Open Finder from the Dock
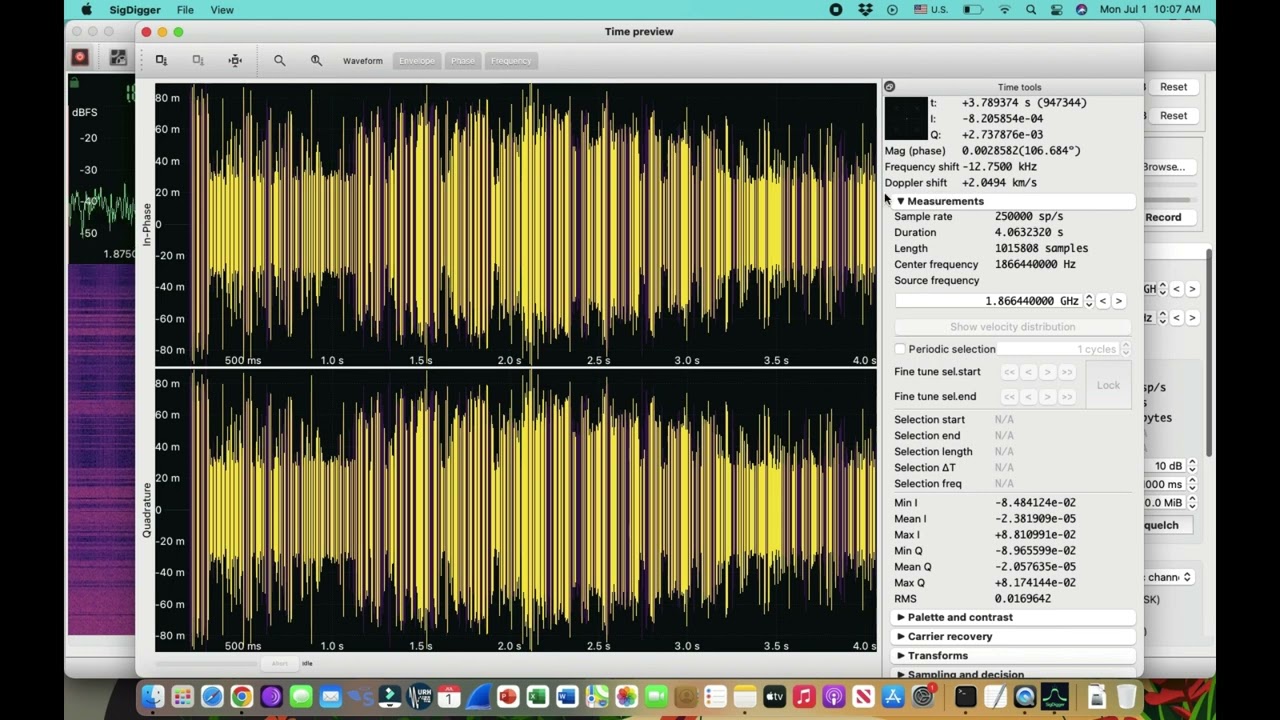 [152, 696]
